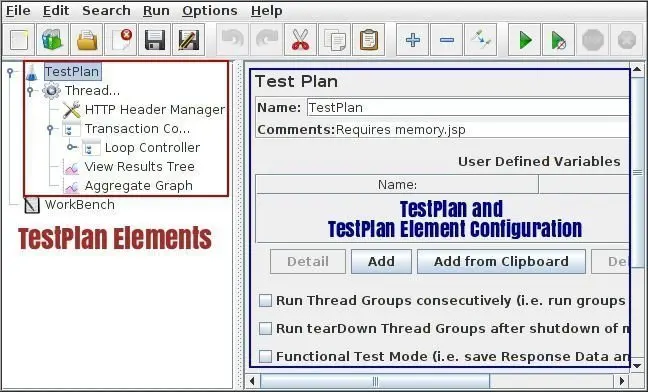Click the Open file folder icon
This screenshot has width=648, height=392.
click(x=87, y=40)
